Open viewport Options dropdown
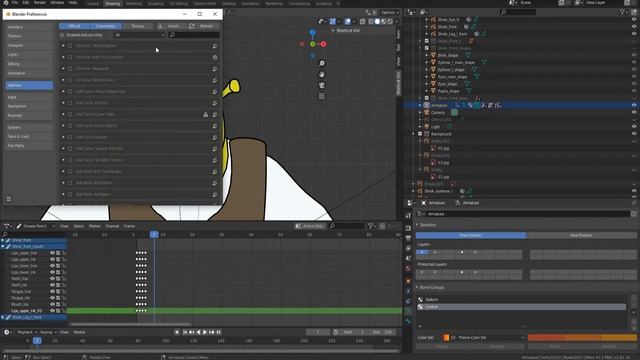Image resolution: width=640 pixels, height=360 pixels. point(389,12)
